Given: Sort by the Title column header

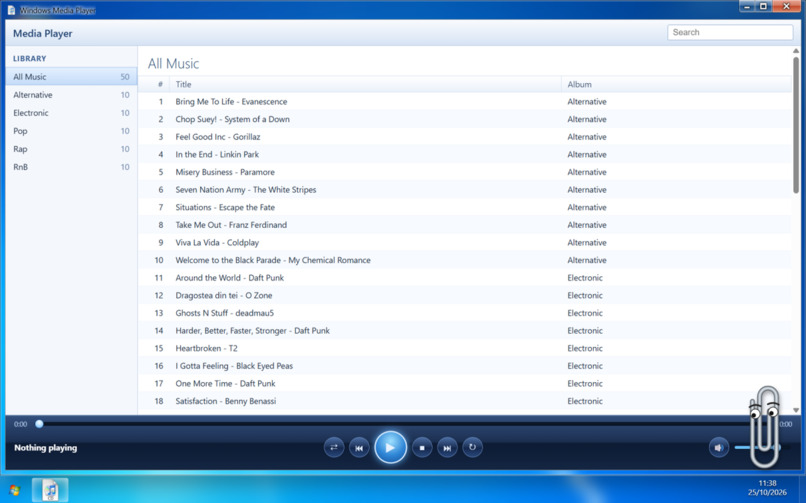Looking at the screenshot, I should point(365,84).
